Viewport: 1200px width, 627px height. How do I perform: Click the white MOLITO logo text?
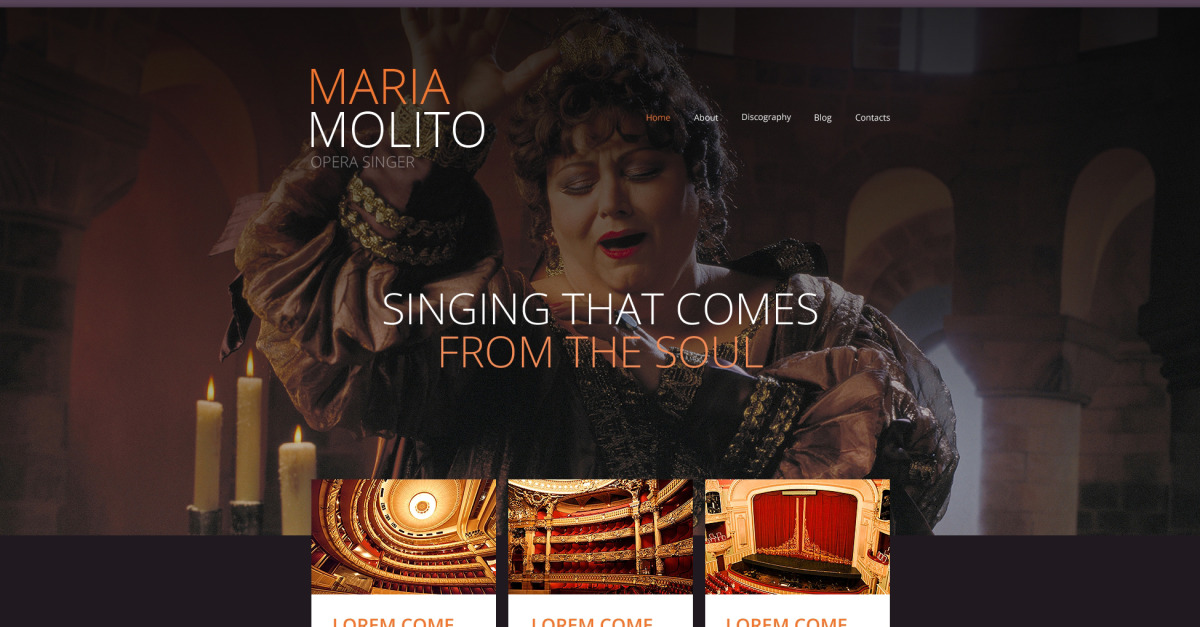point(397,131)
